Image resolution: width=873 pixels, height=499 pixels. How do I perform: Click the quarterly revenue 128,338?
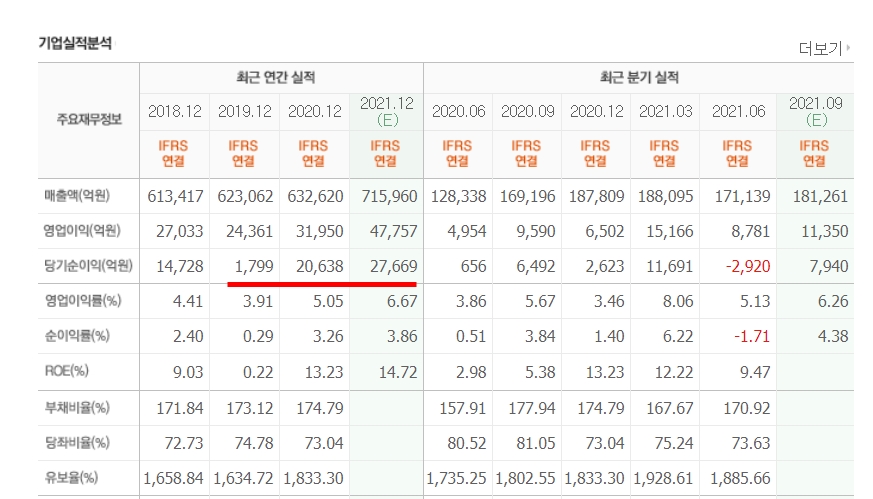tap(458, 197)
